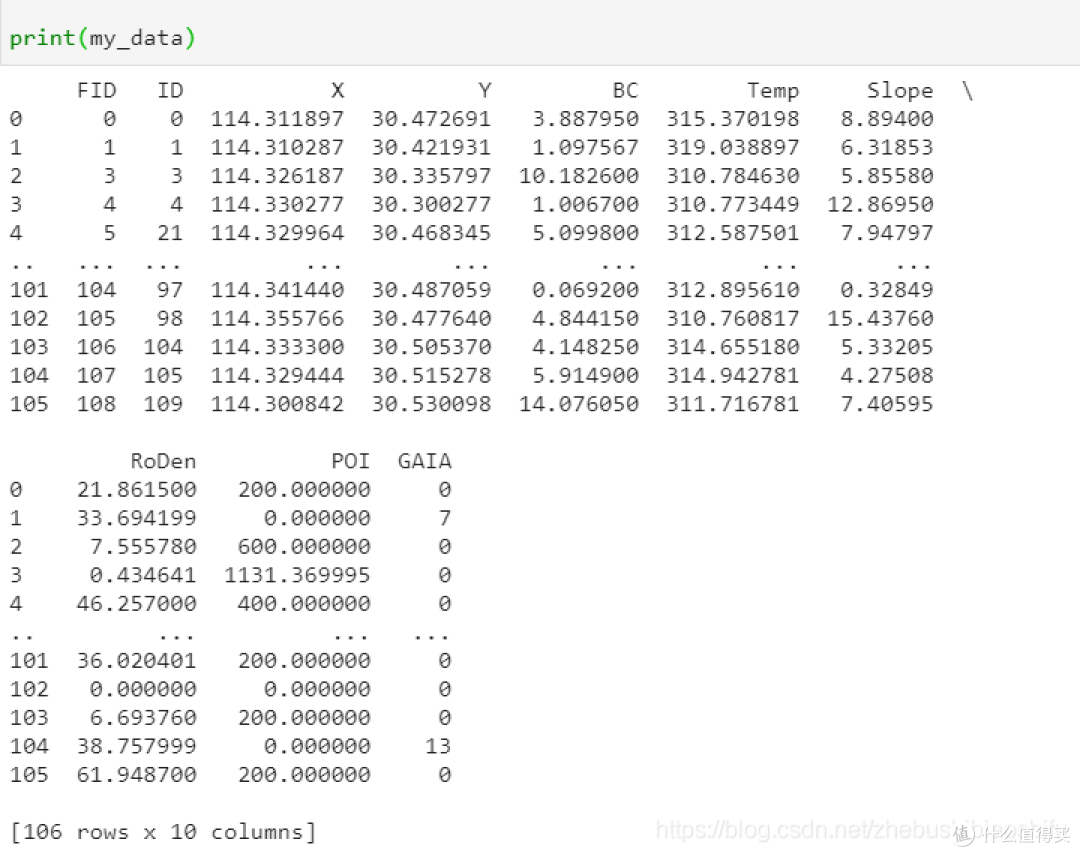Viewport: 1080px width, 857px height.
Task: Select the FID column header
Action: [x=96, y=91]
